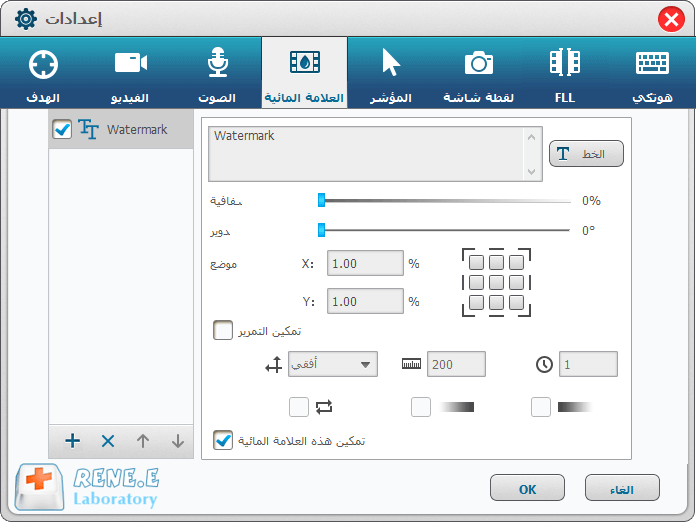696x522 pixels.
Task: Set position to top-left grid square
Action: pos(476,262)
